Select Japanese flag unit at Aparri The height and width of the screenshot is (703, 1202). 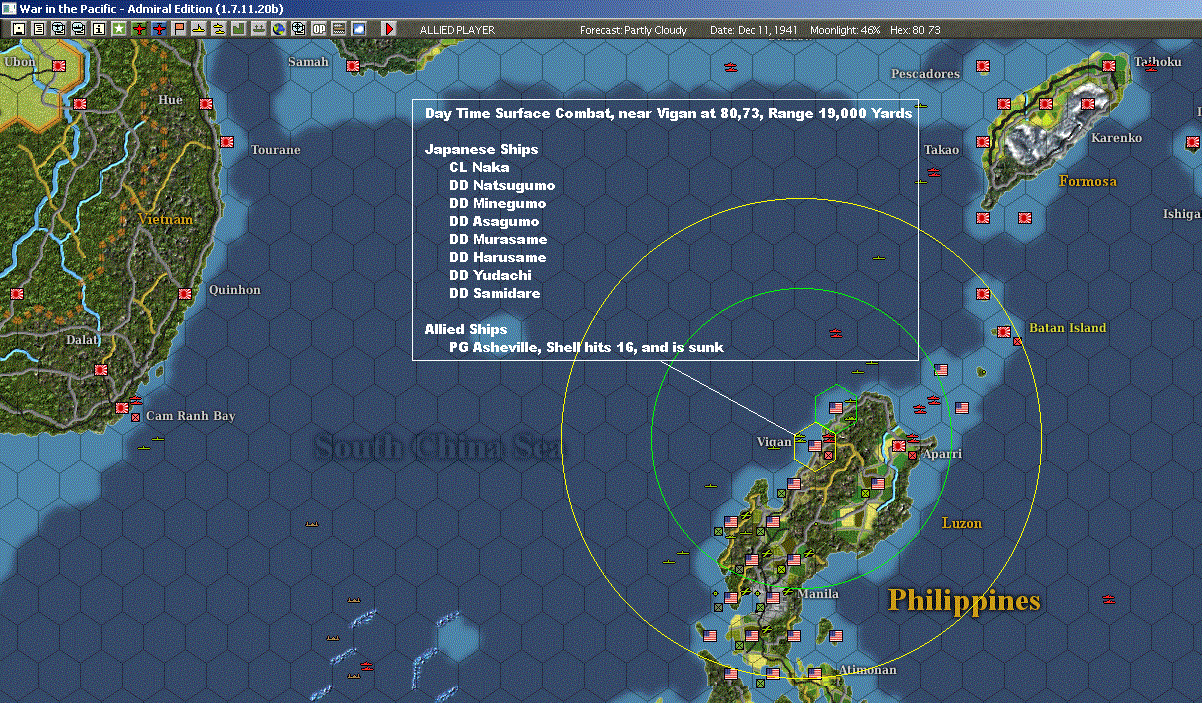click(x=899, y=446)
